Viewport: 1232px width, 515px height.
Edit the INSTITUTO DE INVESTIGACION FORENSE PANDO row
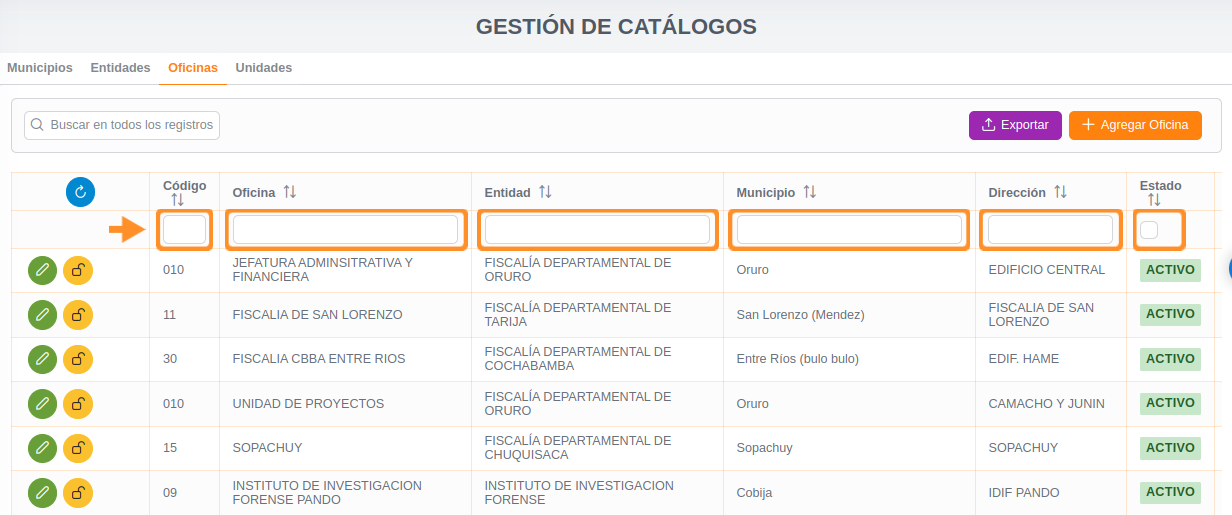coord(42,493)
